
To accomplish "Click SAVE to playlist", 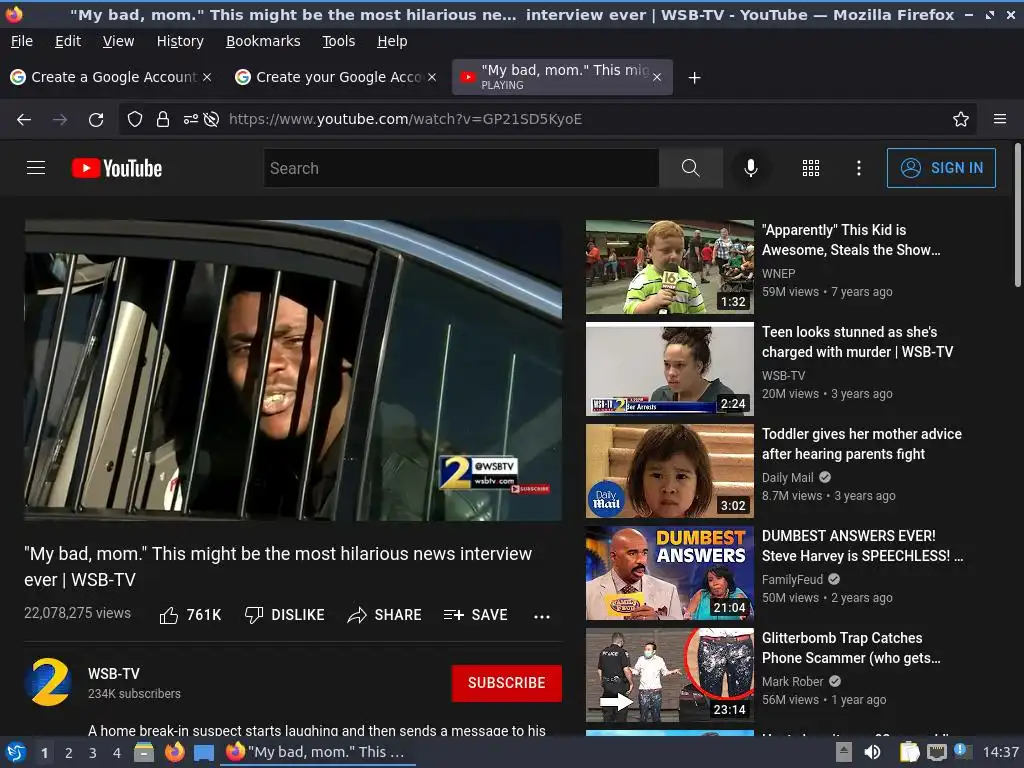I will coord(475,615).
